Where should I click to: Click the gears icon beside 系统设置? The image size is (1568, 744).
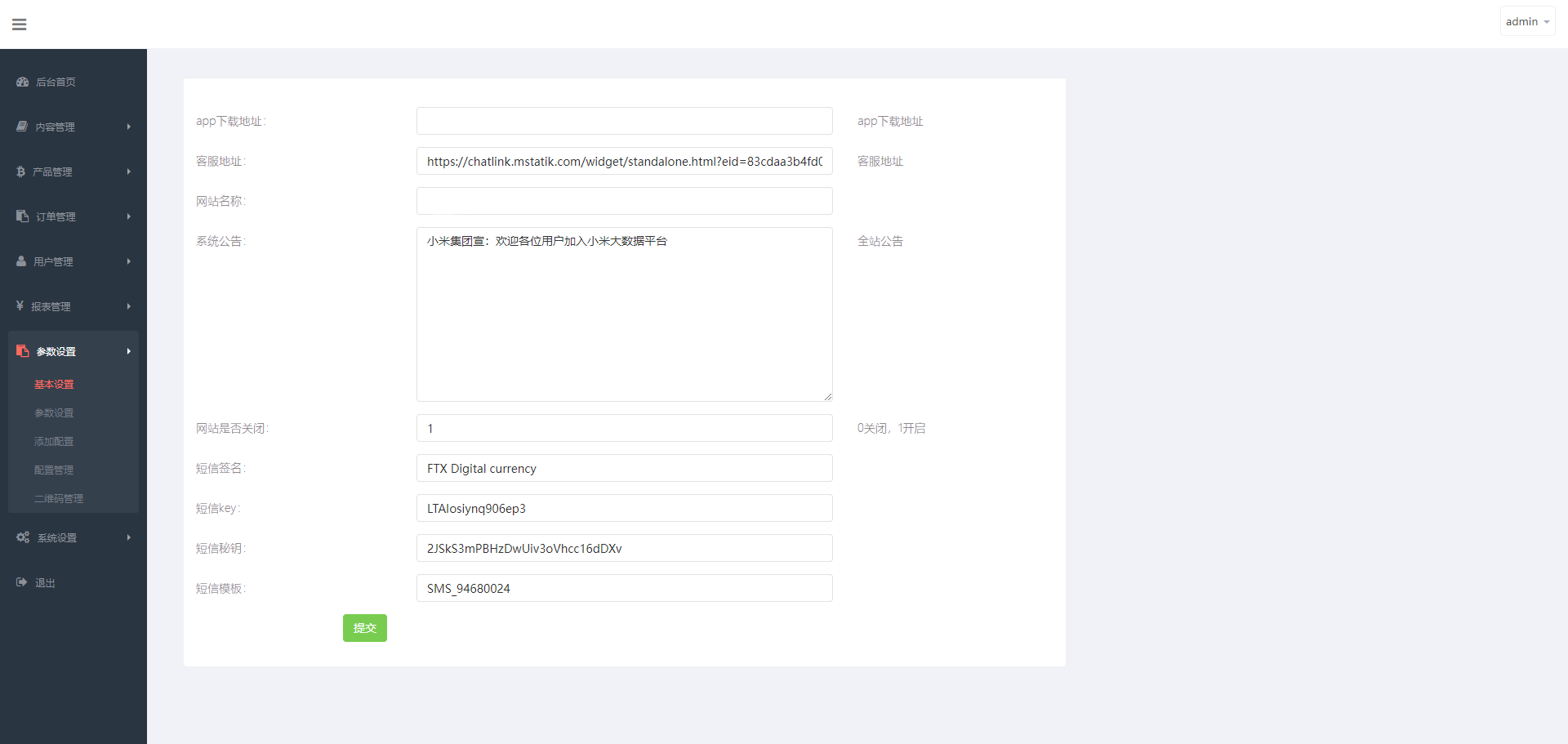23,537
